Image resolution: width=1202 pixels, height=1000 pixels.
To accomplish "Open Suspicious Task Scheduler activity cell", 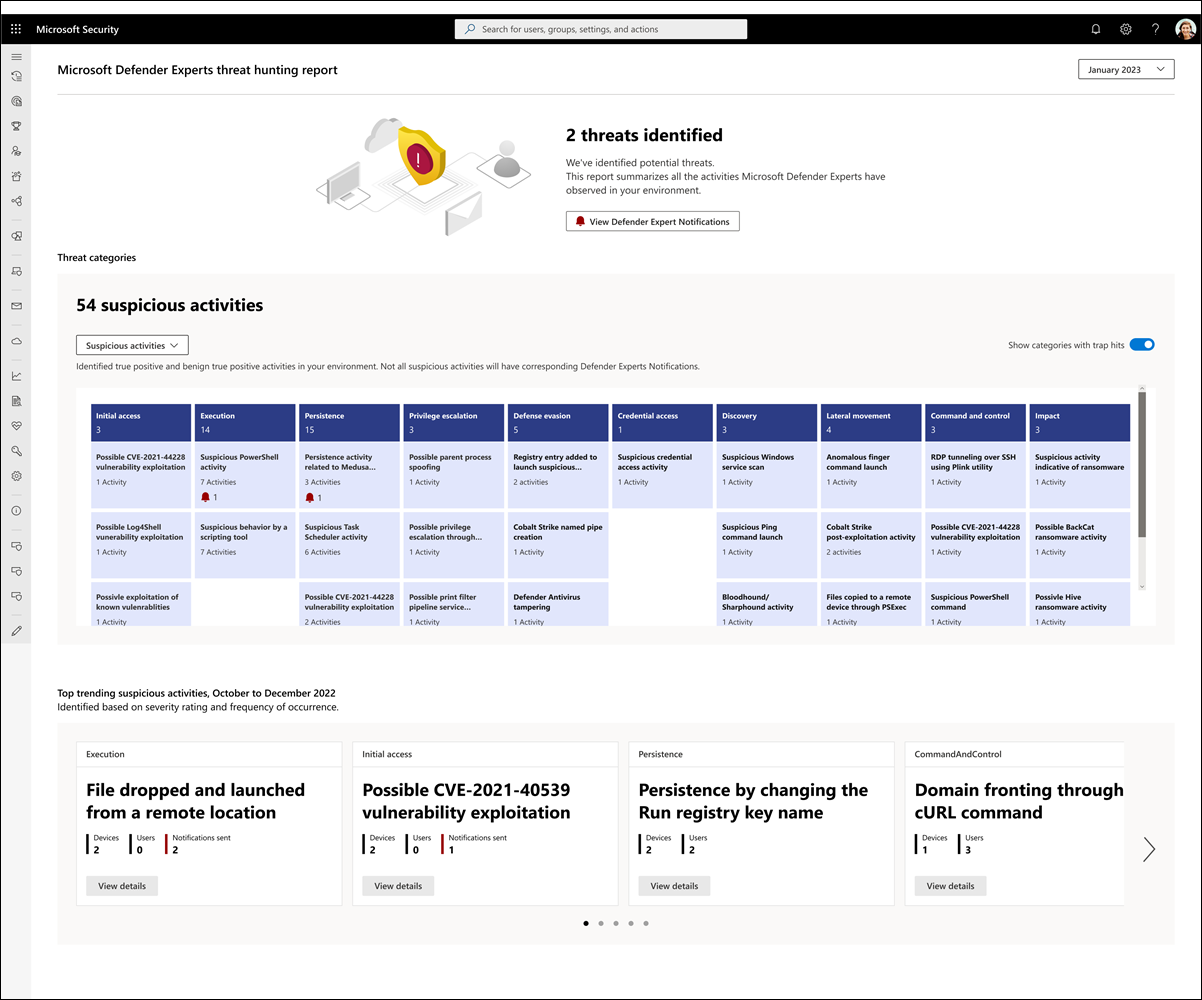I will click(x=349, y=545).
